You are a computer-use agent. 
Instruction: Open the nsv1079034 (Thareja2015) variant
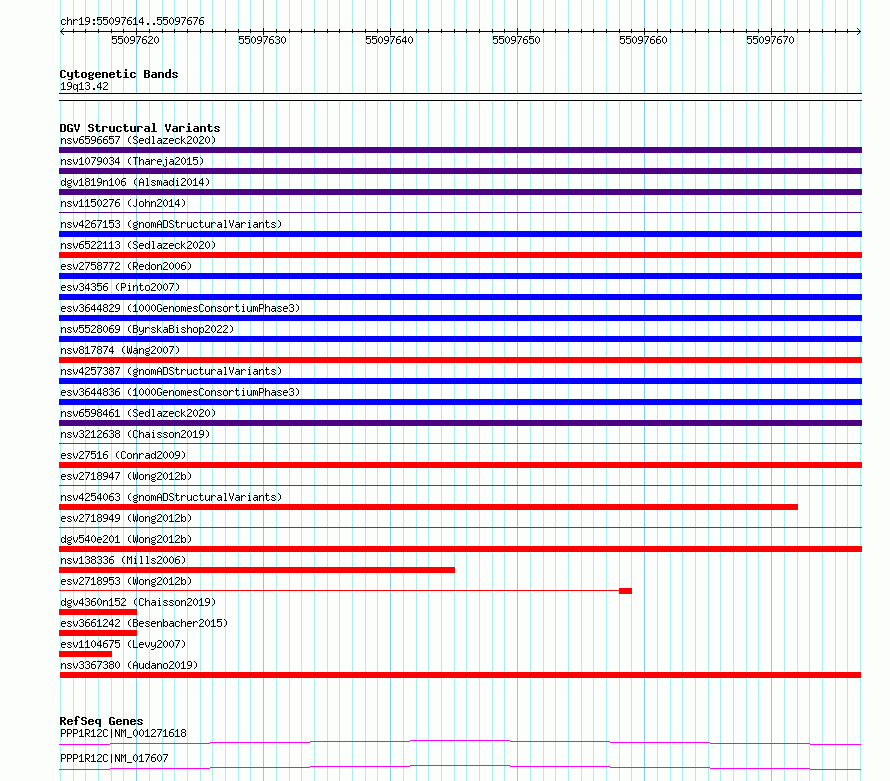click(132, 161)
